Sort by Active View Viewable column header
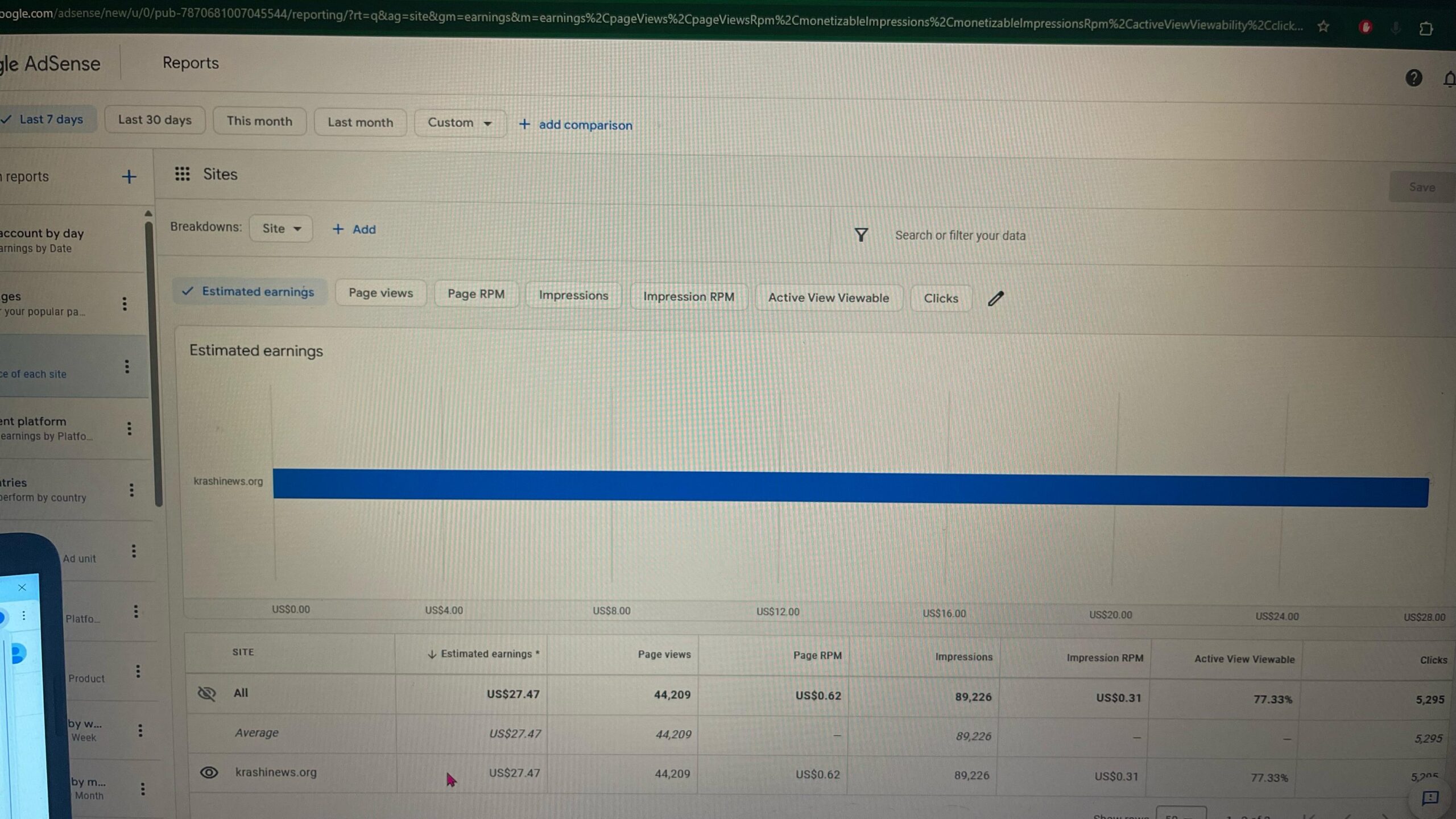The image size is (1456, 819). pyautogui.click(x=1244, y=659)
